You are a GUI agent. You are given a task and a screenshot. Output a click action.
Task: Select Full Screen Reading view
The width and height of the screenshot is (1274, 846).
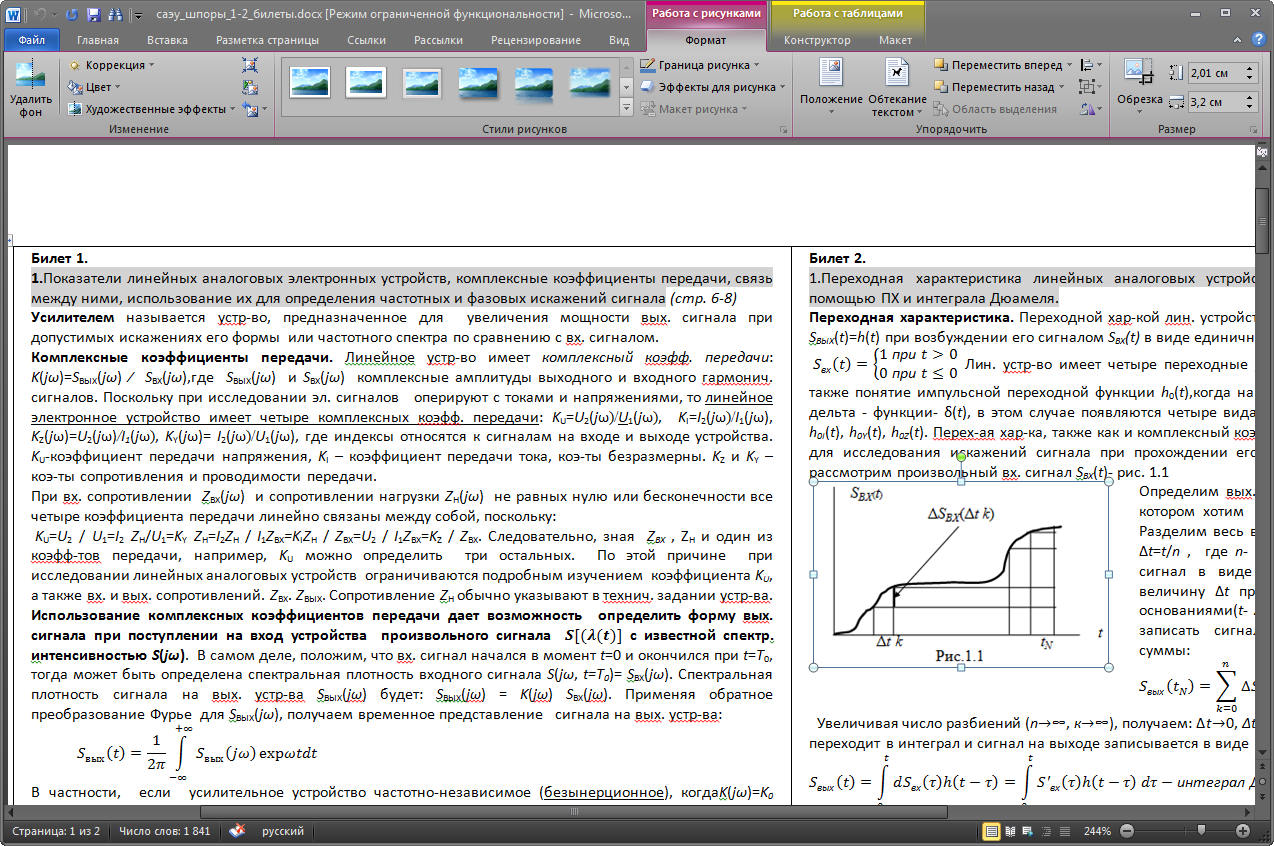point(1010,831)
